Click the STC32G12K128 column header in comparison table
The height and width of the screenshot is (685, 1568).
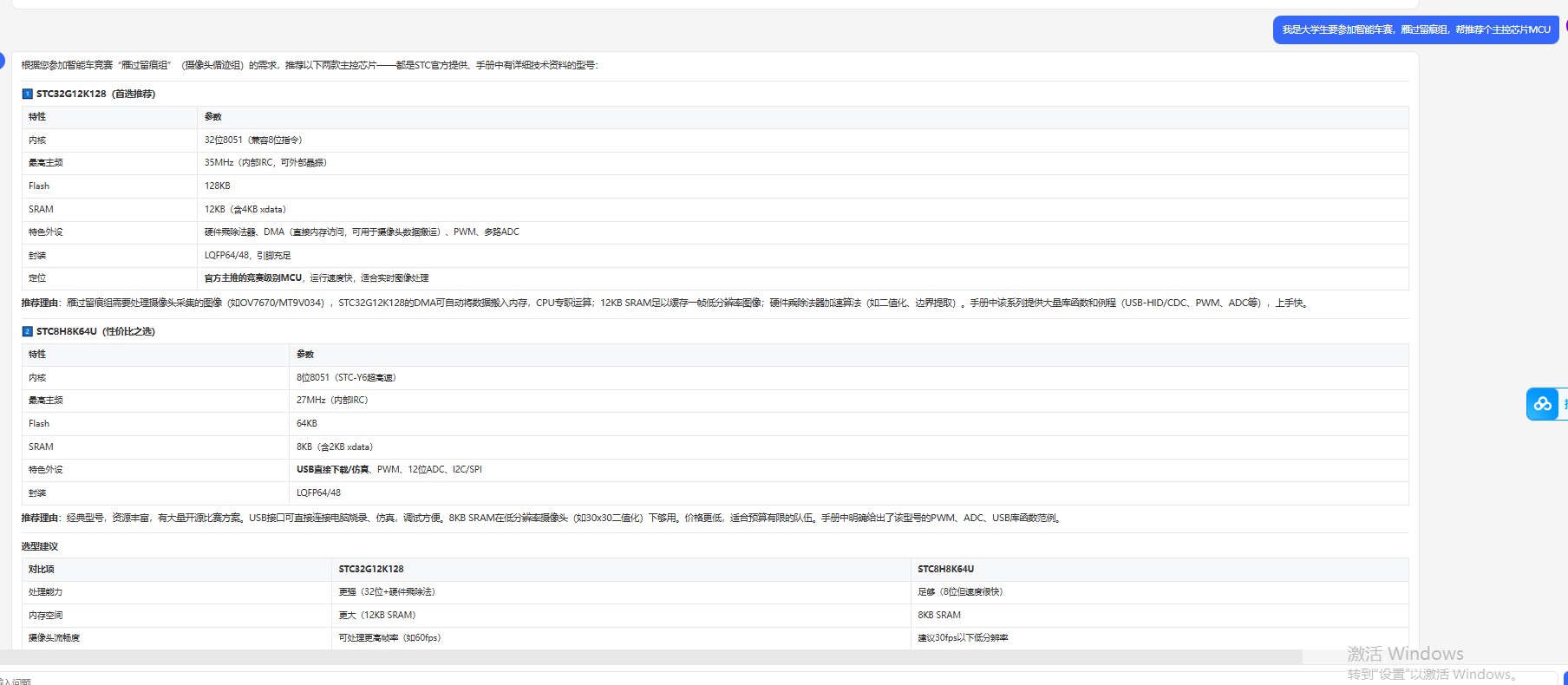coord(371,569)
